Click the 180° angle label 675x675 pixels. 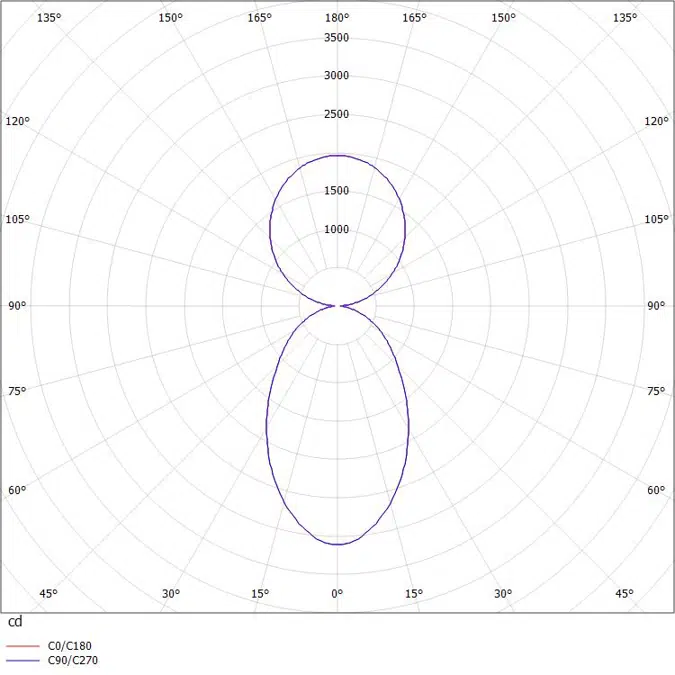click(x=337, y=18)
